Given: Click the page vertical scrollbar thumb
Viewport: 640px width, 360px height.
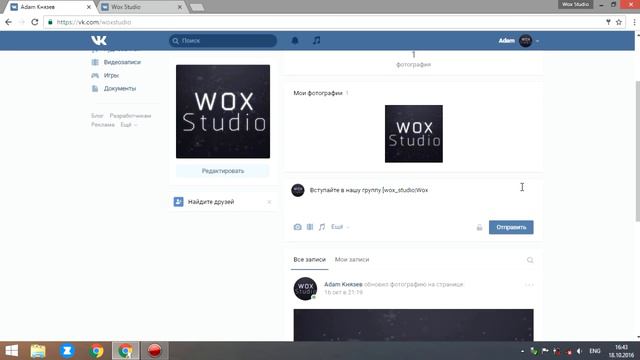Looking at the screenshot, I should (638, 151).
